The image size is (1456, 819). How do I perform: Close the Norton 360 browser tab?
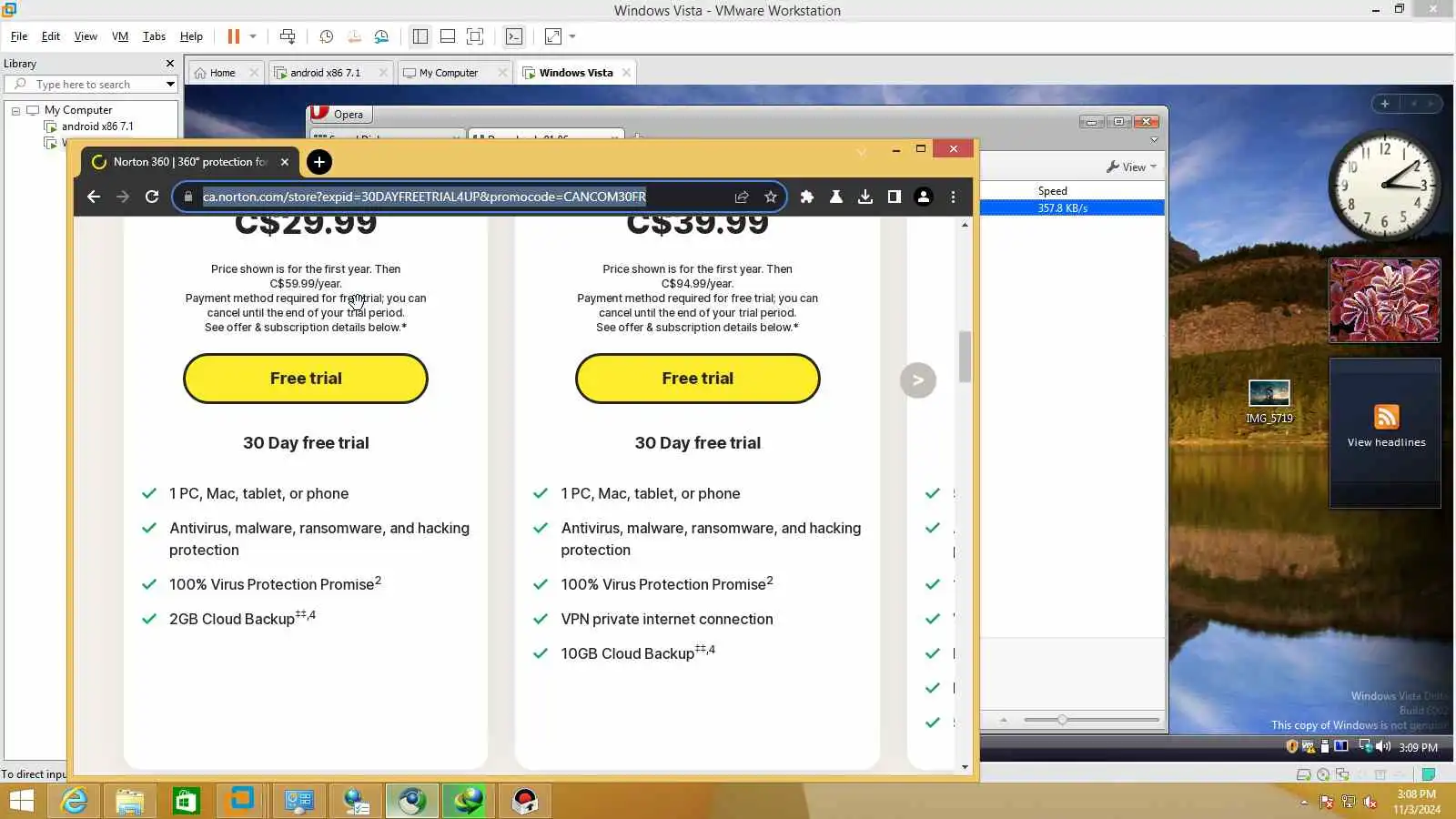[285, 162]
